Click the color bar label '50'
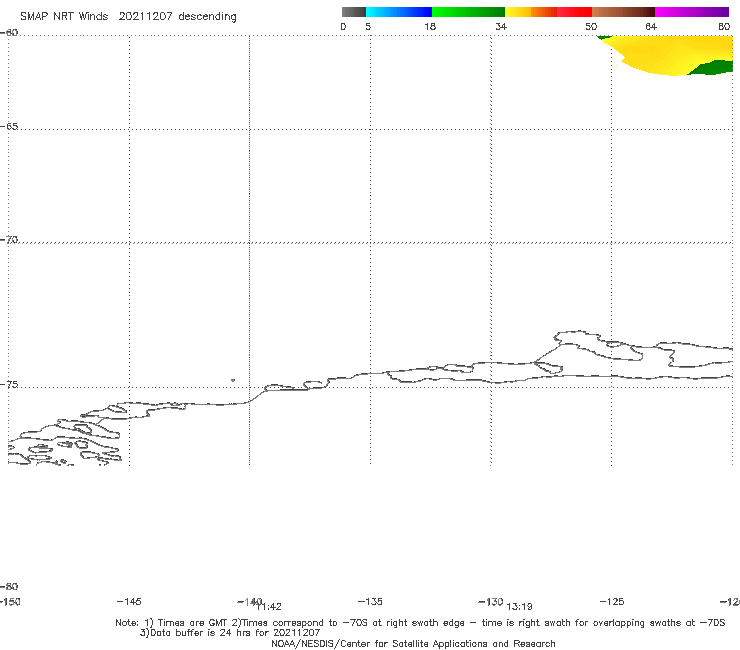 pyautogui.click(x=591, y=26)
